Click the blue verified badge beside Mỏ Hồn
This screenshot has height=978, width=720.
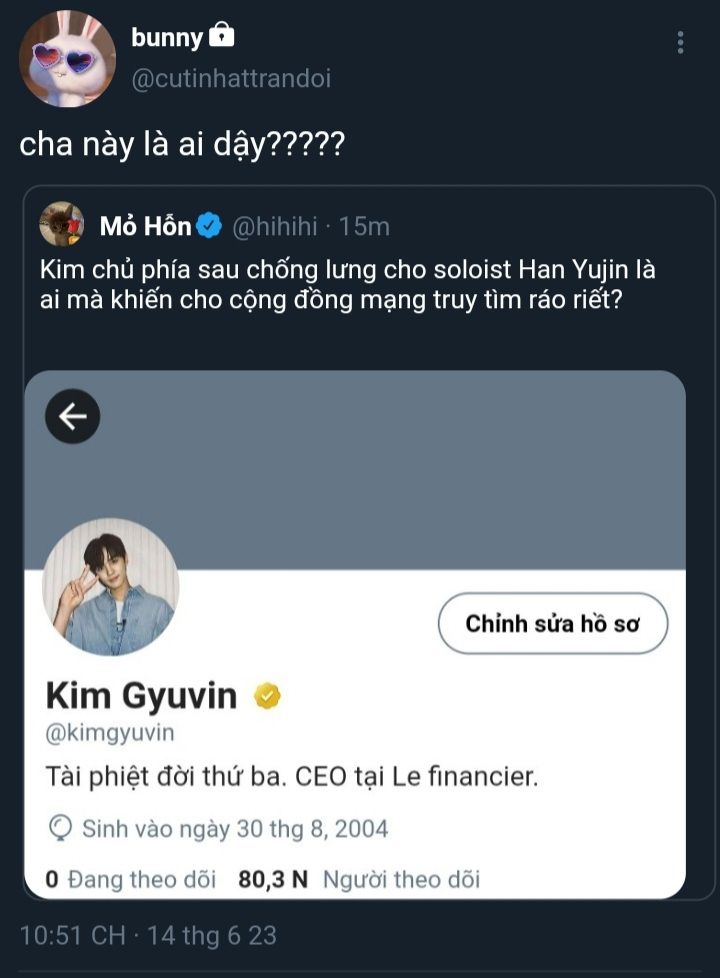pyautogui.click(x=209, y=227)
